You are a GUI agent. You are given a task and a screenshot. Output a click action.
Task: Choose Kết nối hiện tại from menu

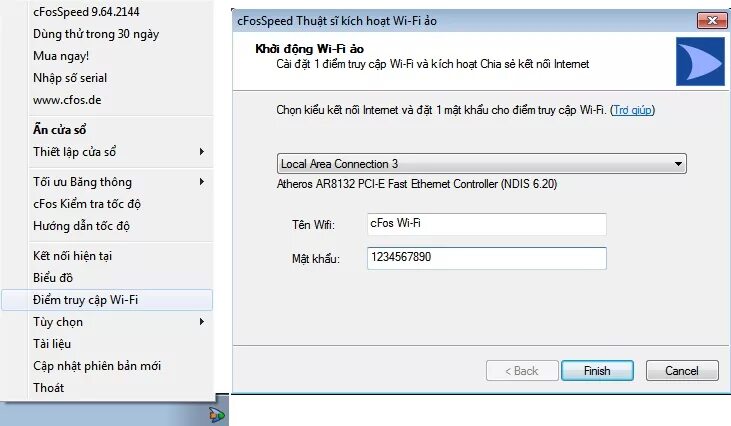(x=107, y=256)
